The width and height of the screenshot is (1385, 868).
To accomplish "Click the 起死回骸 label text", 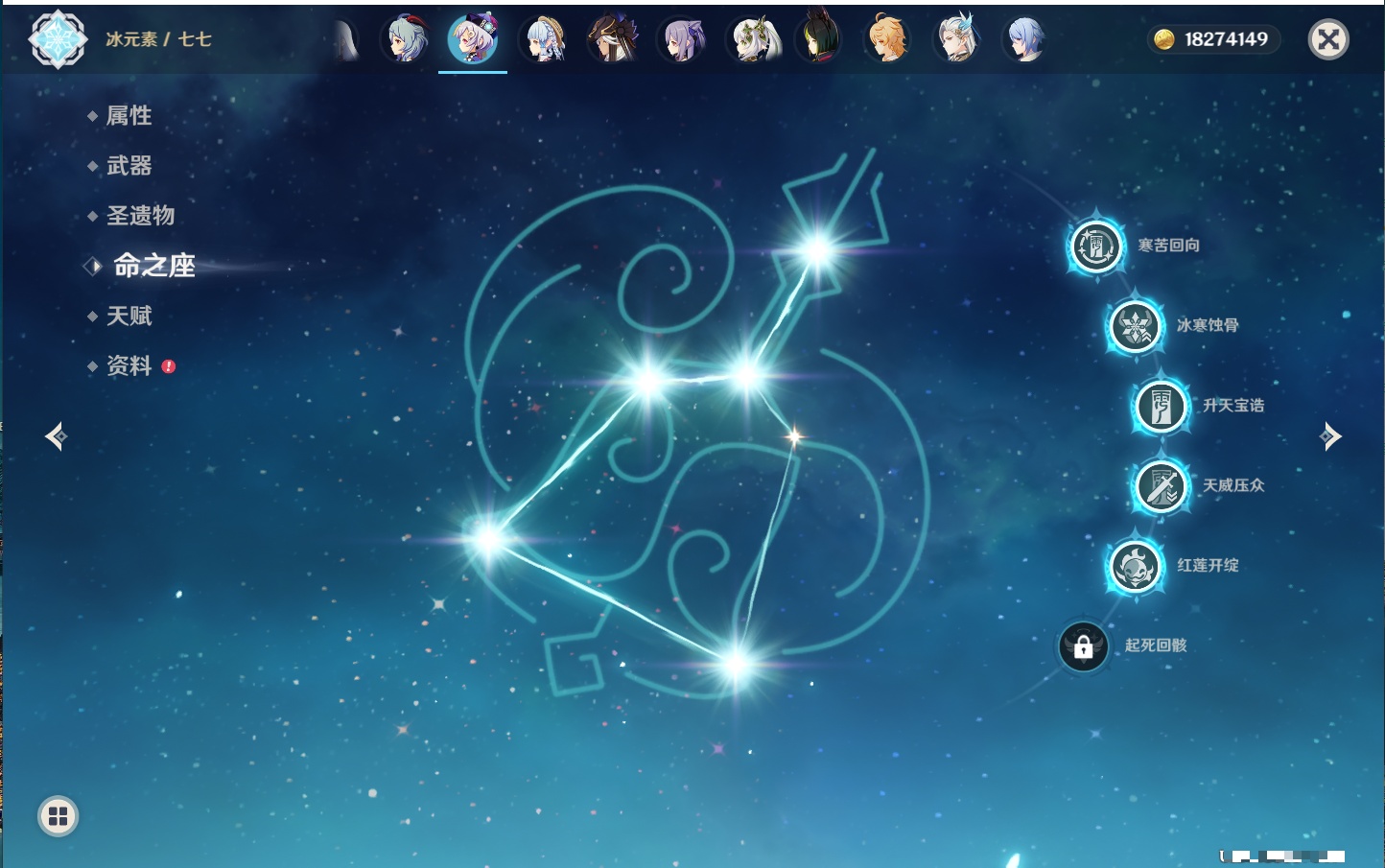I will tap(1156, 645).
